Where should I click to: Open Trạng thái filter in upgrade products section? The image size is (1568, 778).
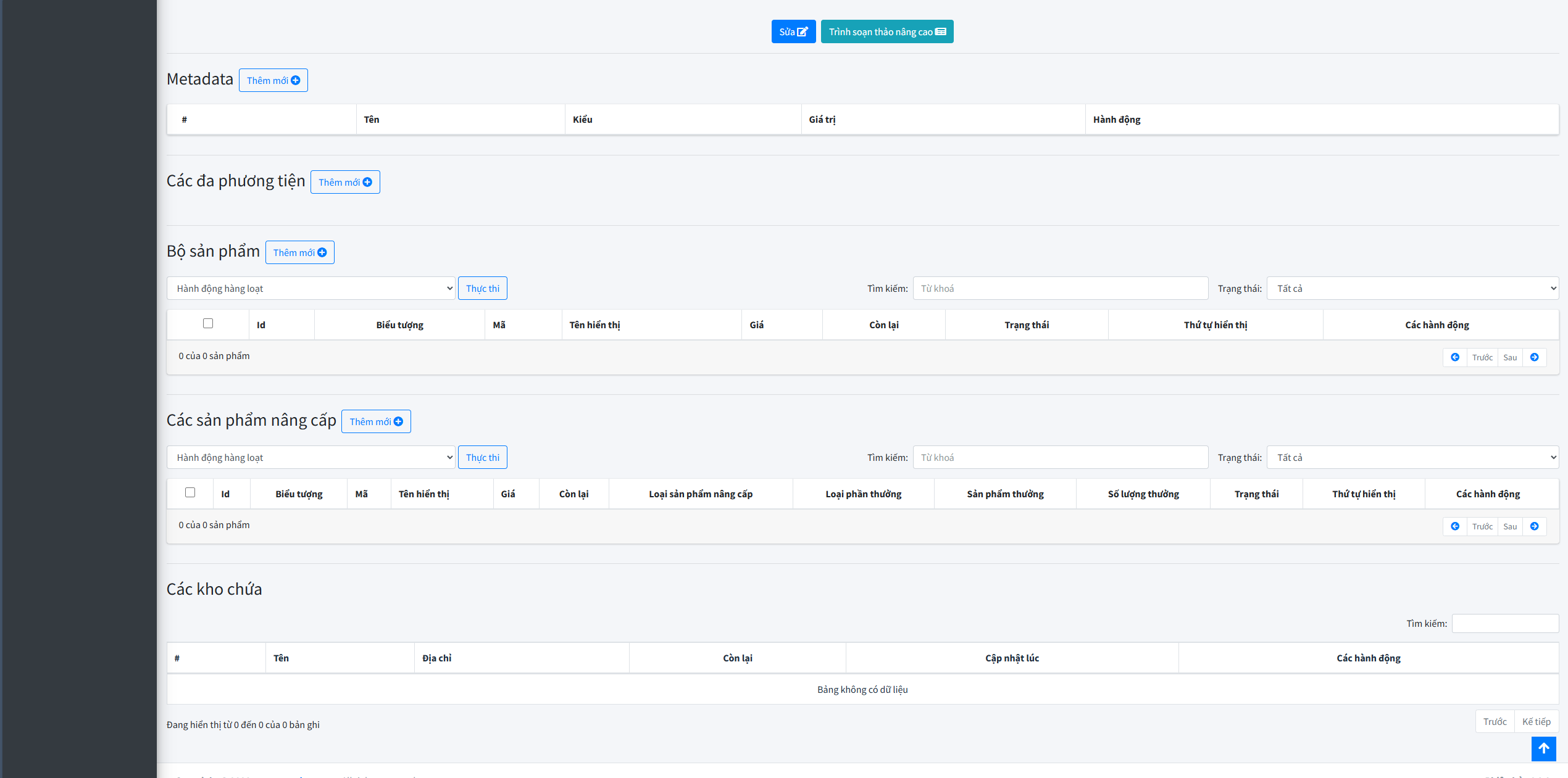click(1412, 457)
